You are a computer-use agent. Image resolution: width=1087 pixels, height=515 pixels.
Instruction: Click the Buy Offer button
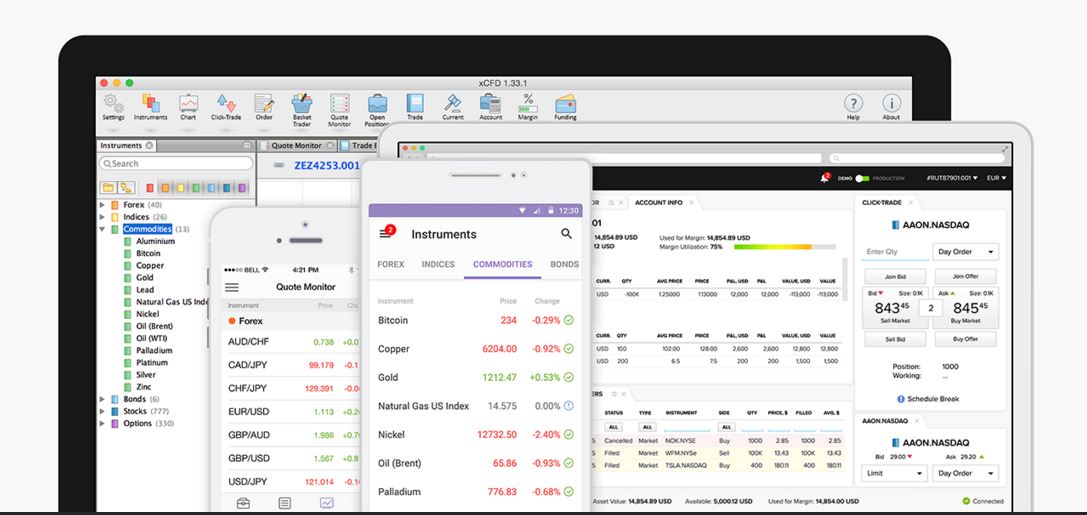pyautogui.click(x=965, y=339)
